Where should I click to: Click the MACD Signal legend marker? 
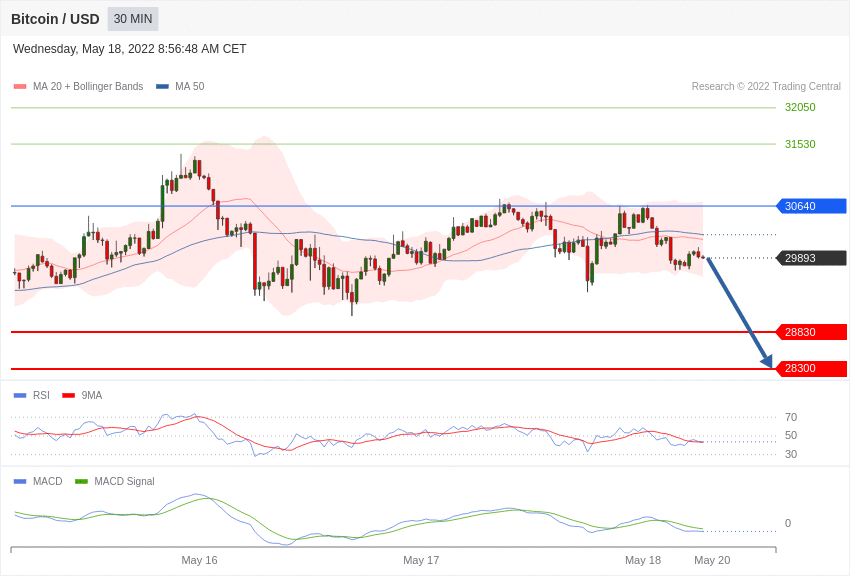[82, 482]
